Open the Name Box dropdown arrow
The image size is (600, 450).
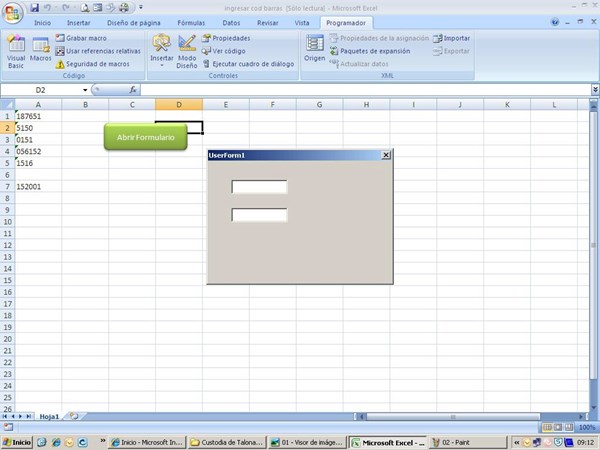click(85, 90)
